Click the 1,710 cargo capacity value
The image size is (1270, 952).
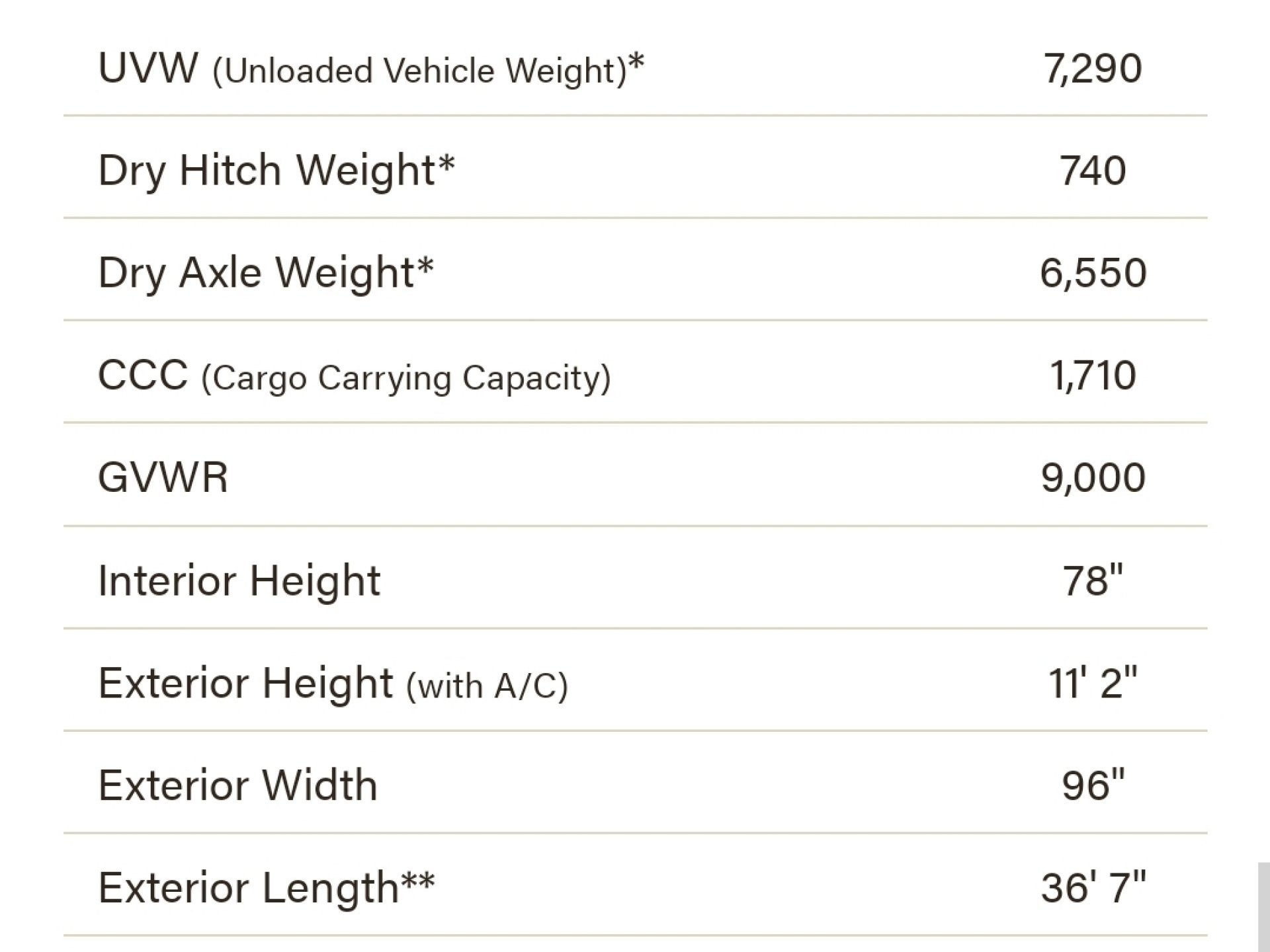tap(1093, 376)
